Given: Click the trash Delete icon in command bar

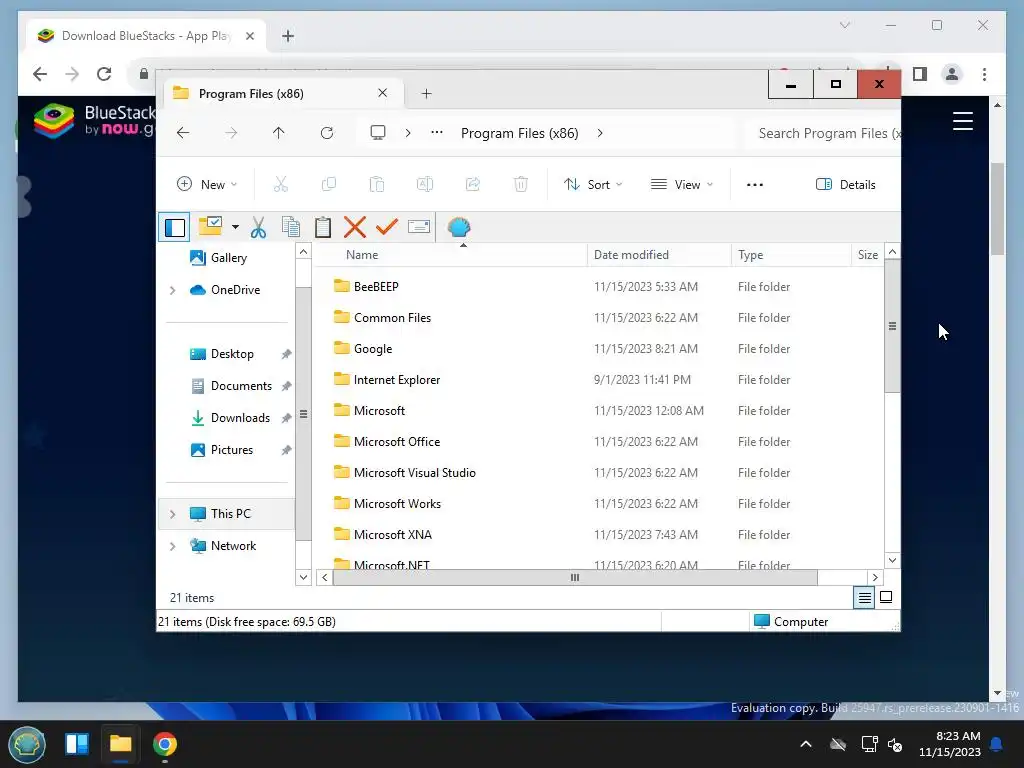Looking at the screenshot, I should 520,185.
